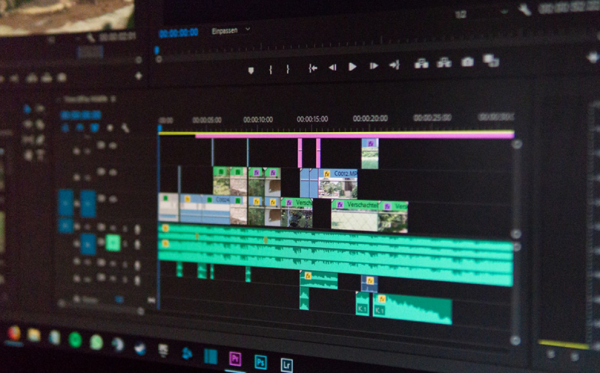Click the Lift button icon
This screenshot has width=600, height=373.
coord(421,63)
